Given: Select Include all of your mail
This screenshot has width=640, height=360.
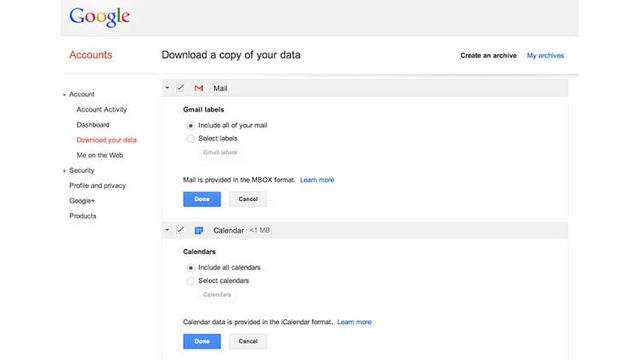Looking at the screenshot, I should pyautogui.click(x=190, y=126).
